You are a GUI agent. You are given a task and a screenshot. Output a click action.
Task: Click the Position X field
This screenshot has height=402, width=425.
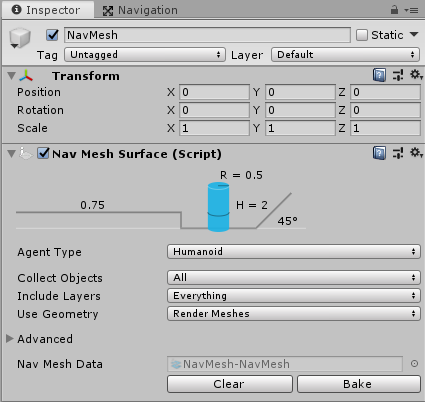[214, 92]
